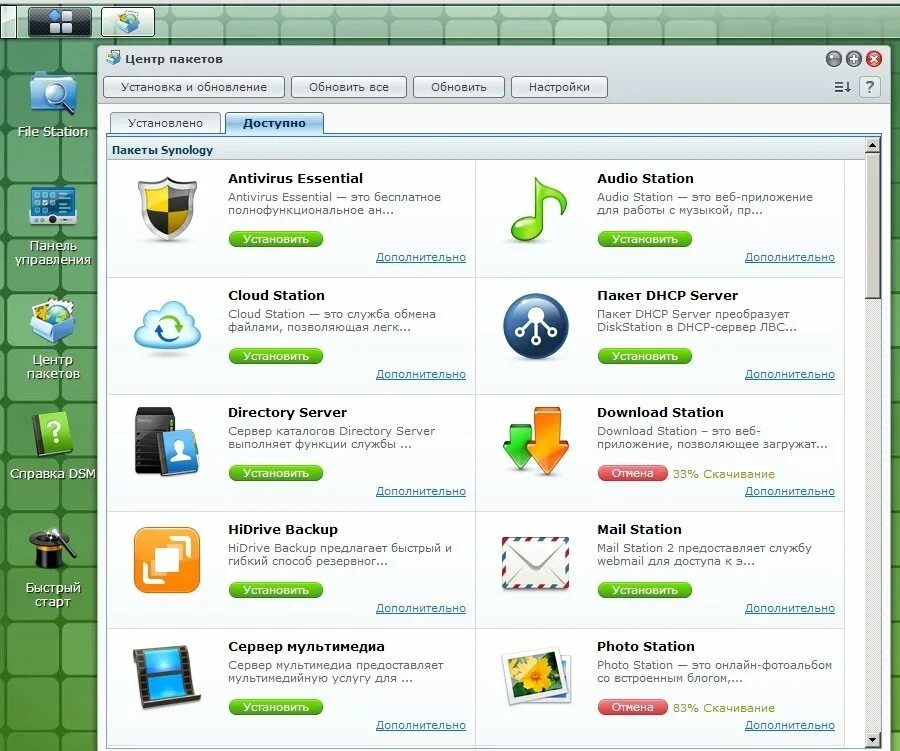Click the Download Station arrows icon
This screenshot has height=751, width=900.
(x=536, y=440)
